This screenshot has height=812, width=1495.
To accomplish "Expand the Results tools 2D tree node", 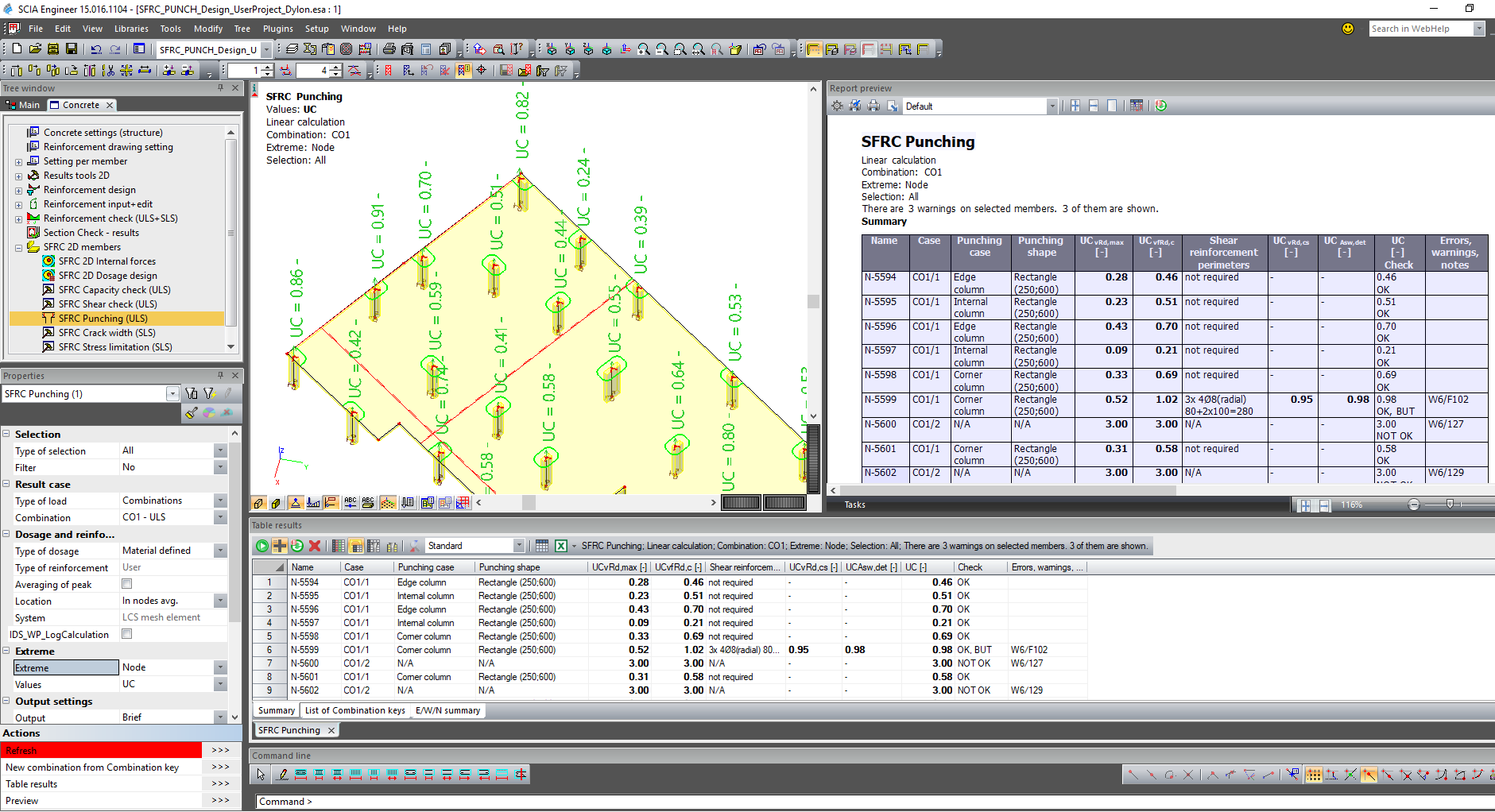I will (18, 176).
